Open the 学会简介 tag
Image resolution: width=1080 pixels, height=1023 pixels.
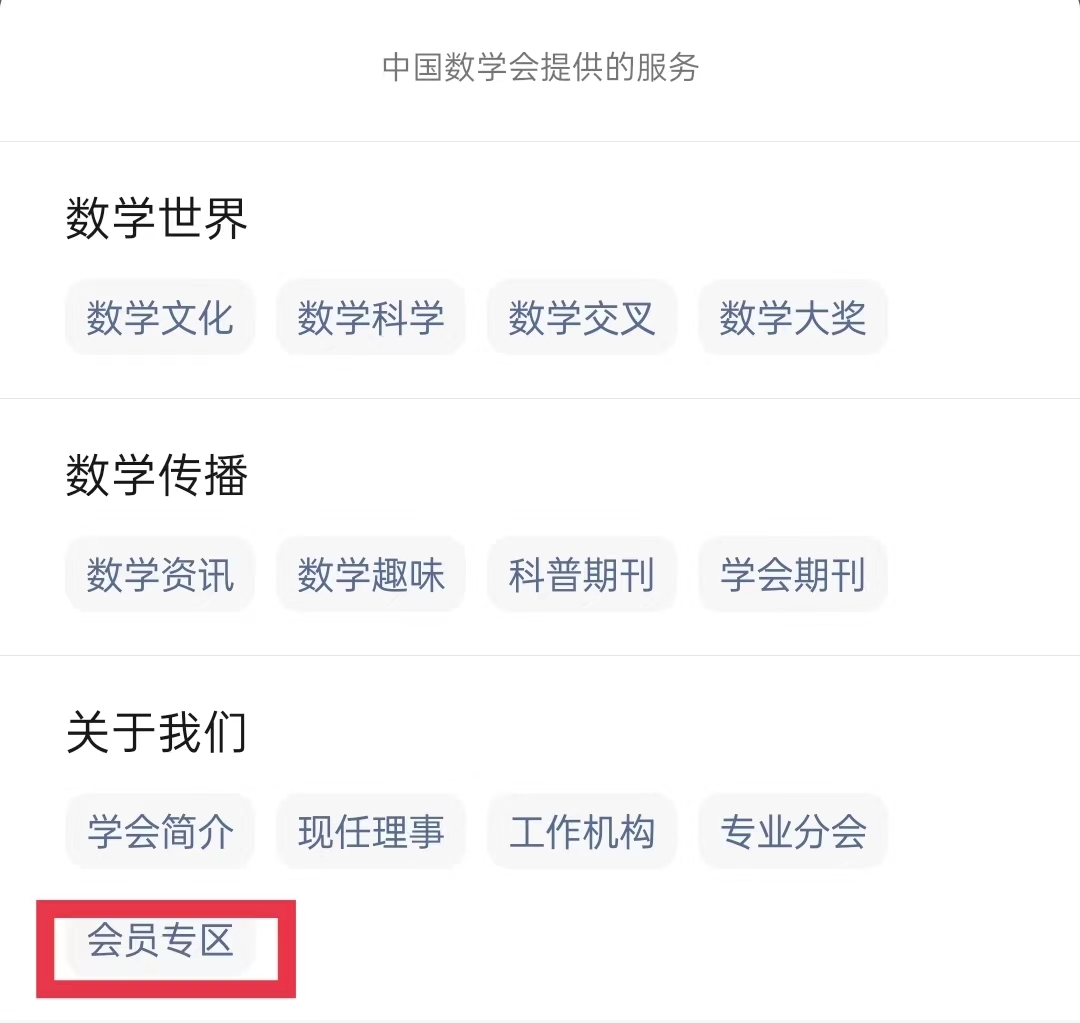tap(160, 832)
